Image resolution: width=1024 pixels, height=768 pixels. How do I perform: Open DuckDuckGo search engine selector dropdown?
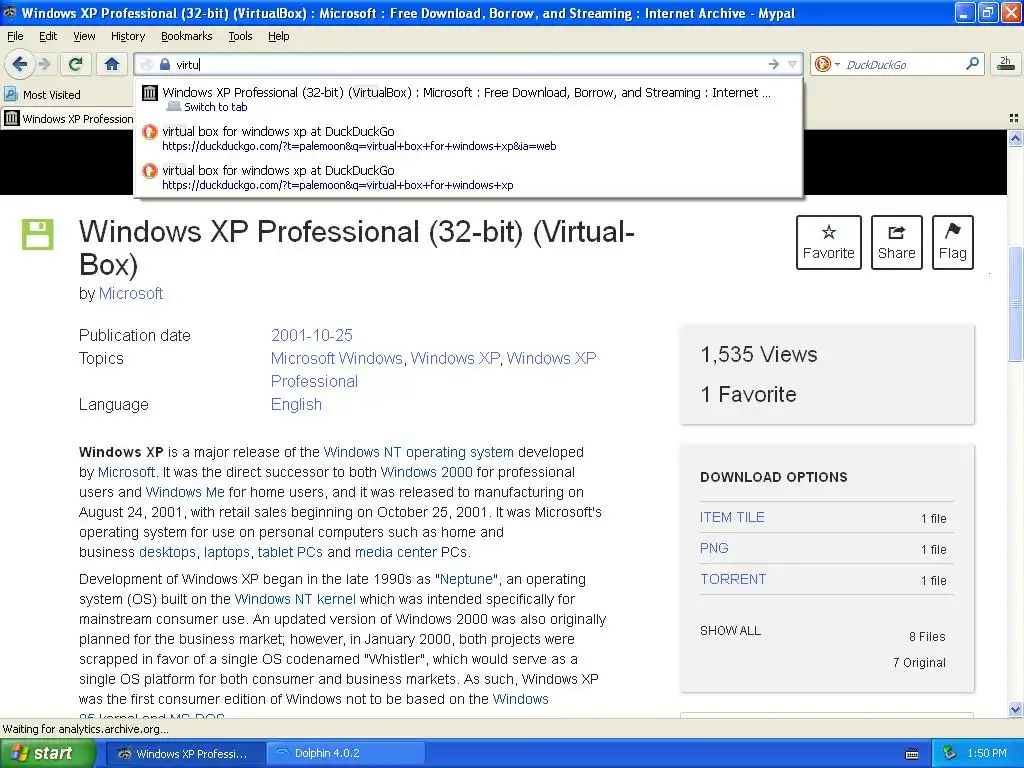point(826,64)
